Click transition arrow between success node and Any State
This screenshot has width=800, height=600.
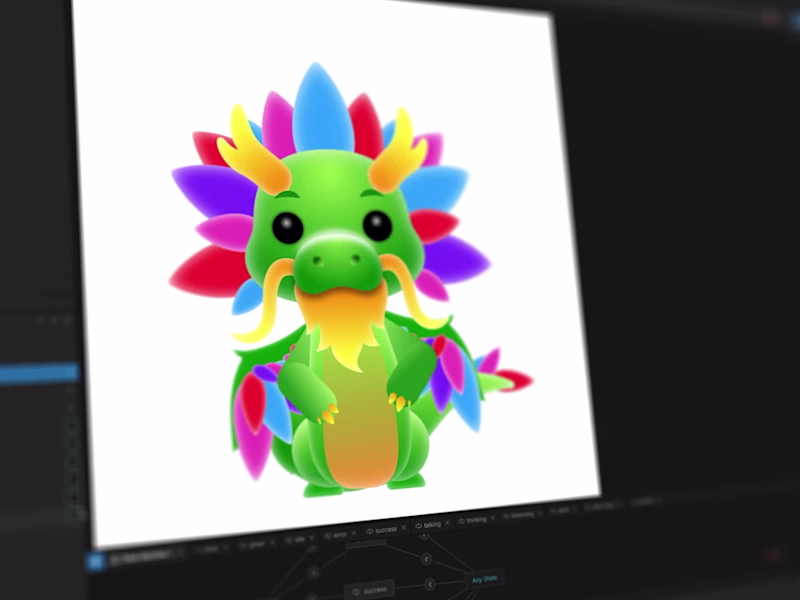(x=430, y=584)
